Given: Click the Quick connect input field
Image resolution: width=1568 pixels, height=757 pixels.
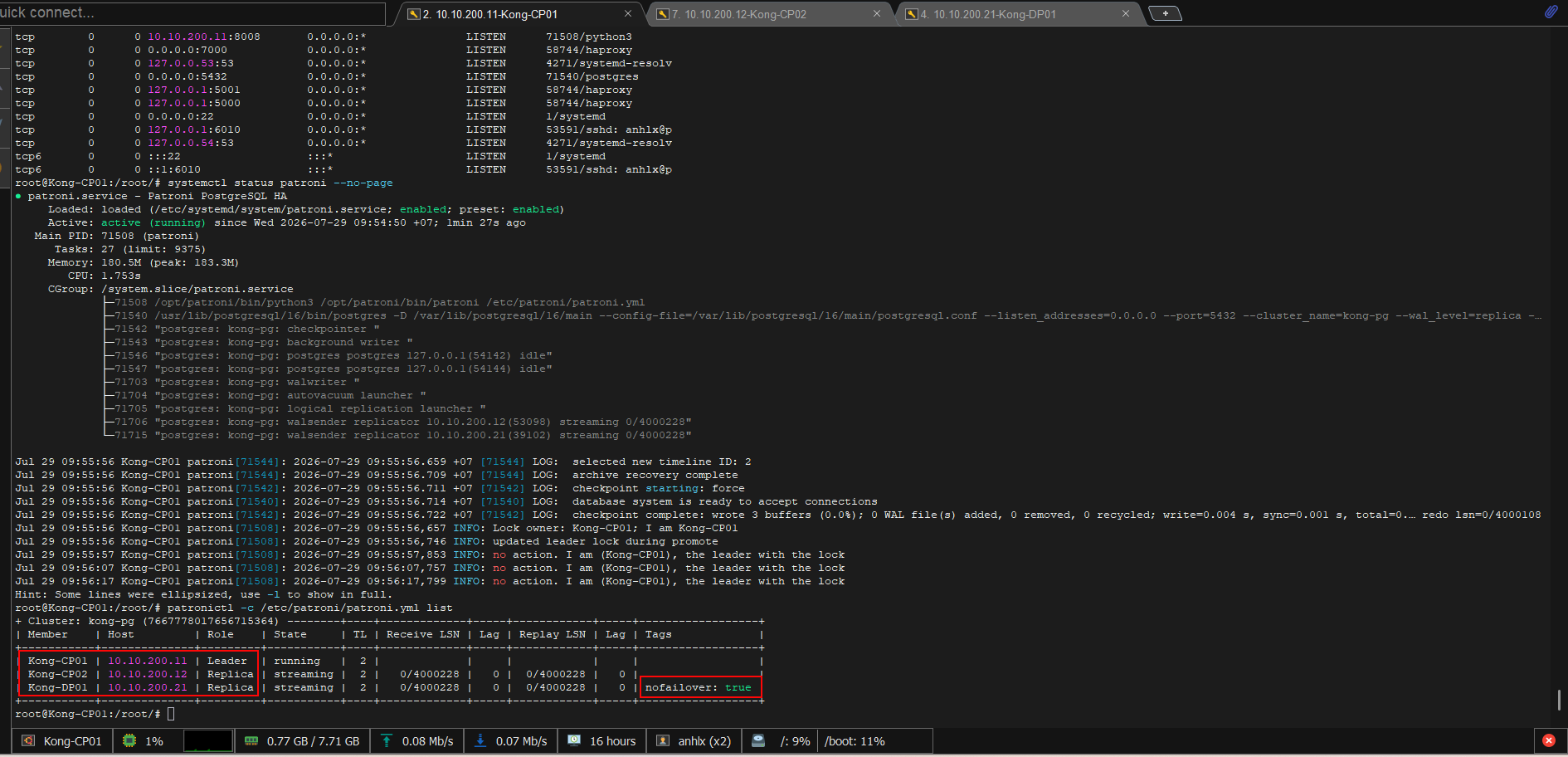Looking at the screenshot, I should tap(192, 13).
